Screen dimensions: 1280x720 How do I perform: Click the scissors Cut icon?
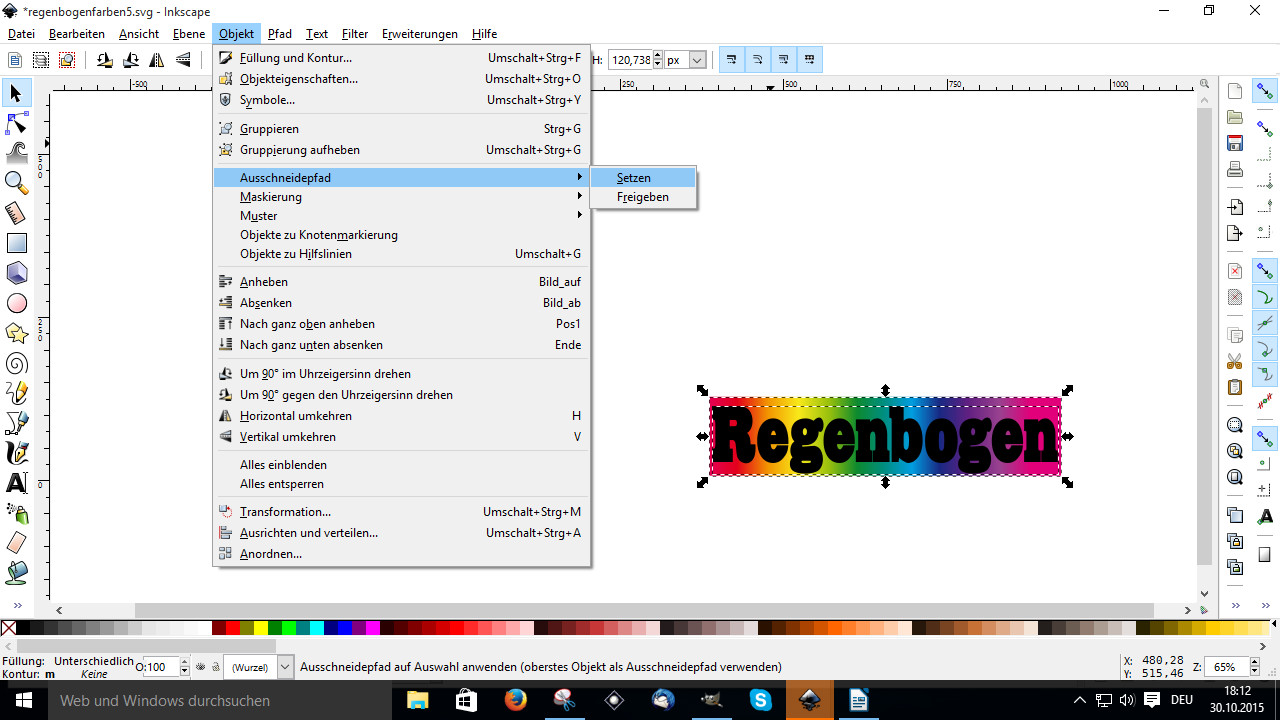click(x=1235, y=361)
